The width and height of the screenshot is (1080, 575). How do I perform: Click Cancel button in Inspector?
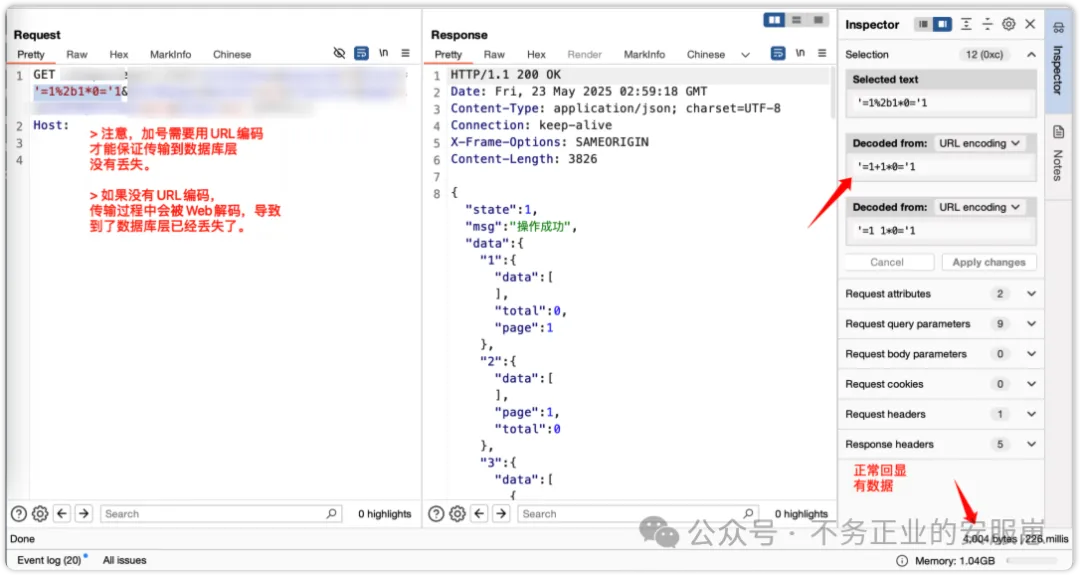pos(886,262)
